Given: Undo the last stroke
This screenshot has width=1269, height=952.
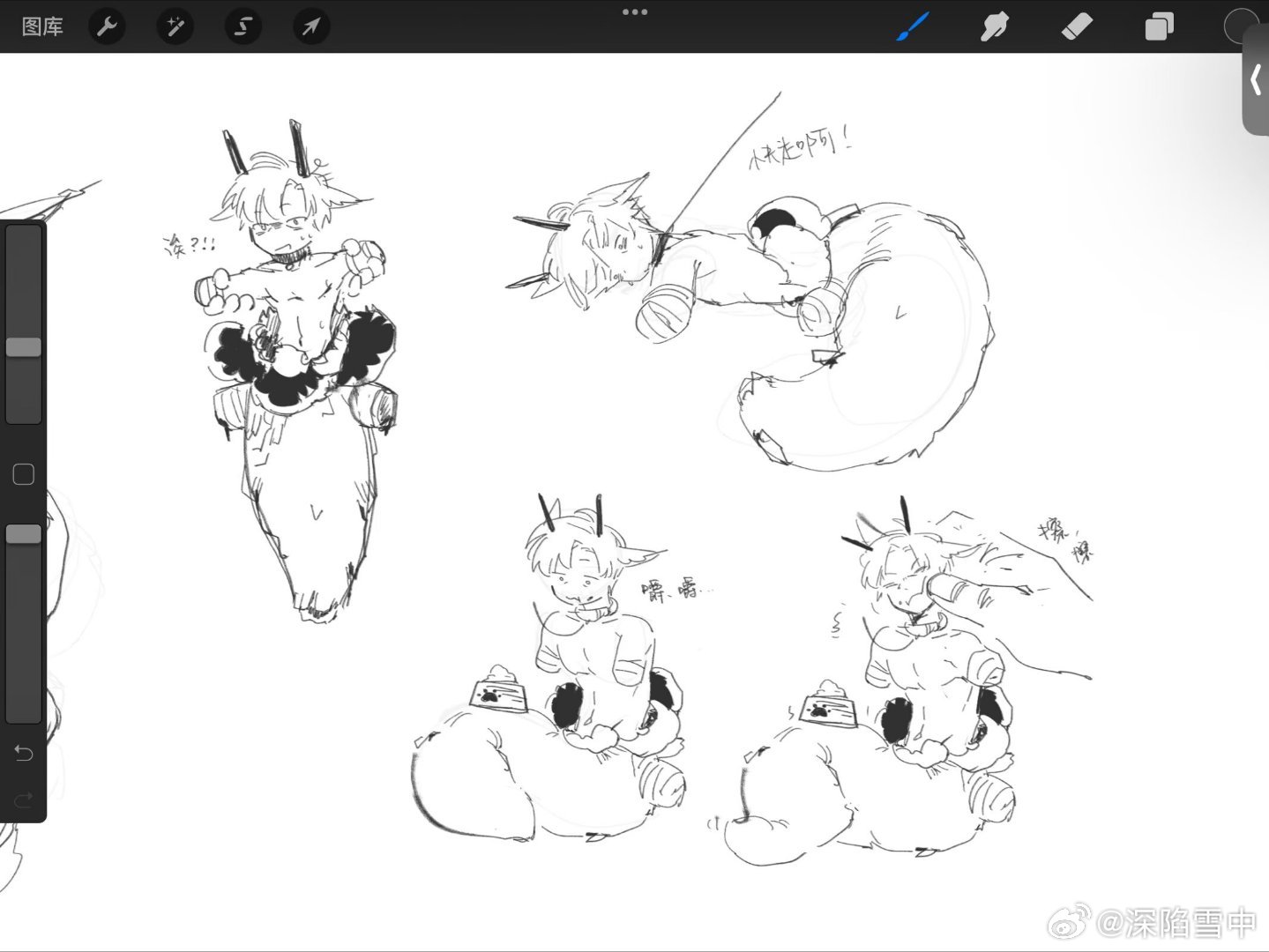Looking at the screenshot, I should coord(24,752).
